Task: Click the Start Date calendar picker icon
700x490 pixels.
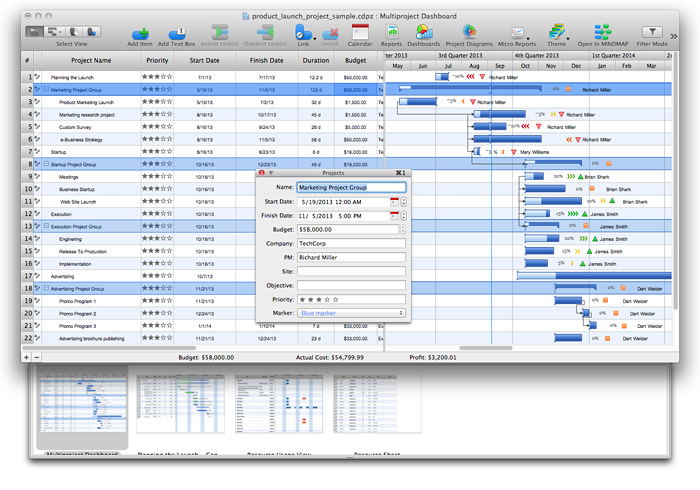Action: (394, 201)
